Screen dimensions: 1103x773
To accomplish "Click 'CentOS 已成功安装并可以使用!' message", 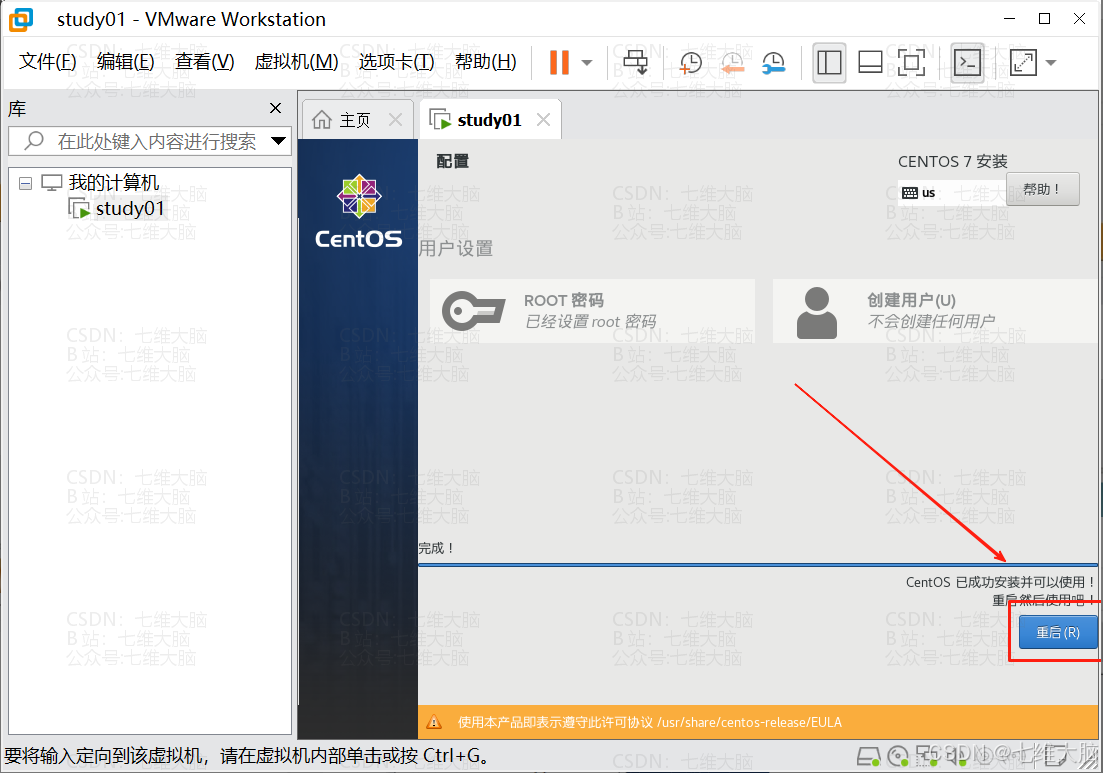I will pos(1000,582).
